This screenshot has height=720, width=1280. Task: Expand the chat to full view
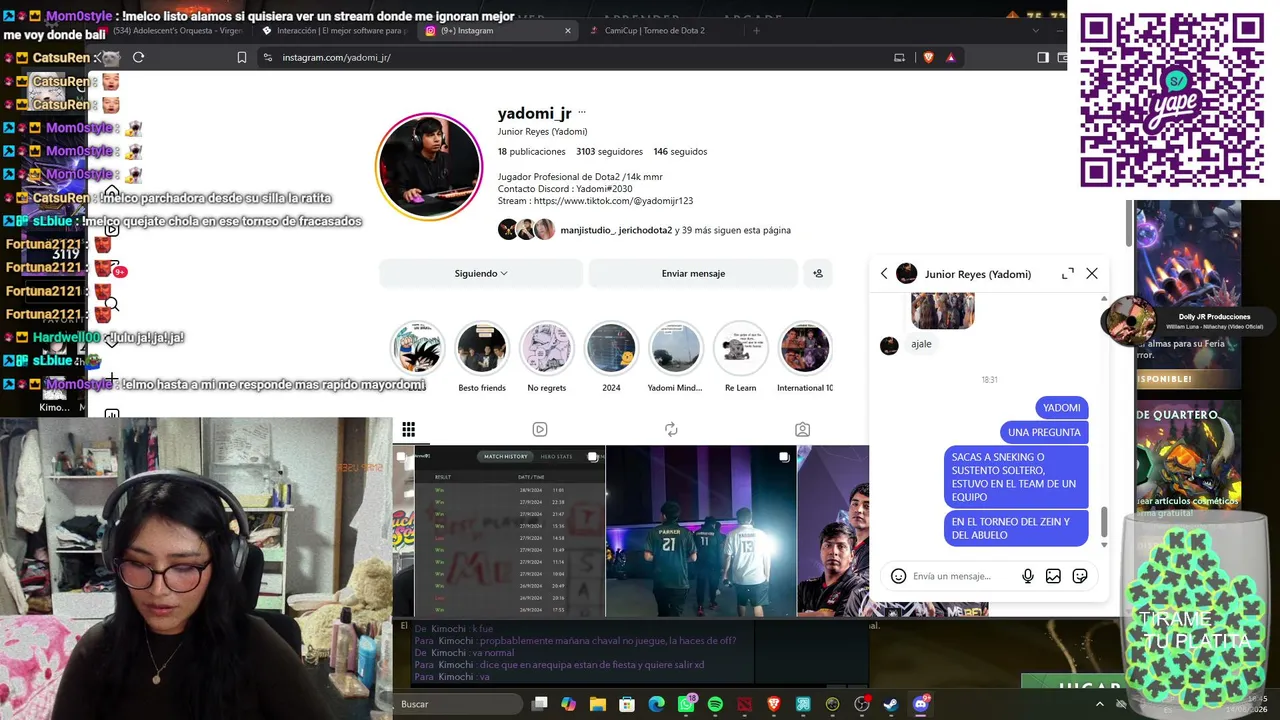tap(1068, 273)
